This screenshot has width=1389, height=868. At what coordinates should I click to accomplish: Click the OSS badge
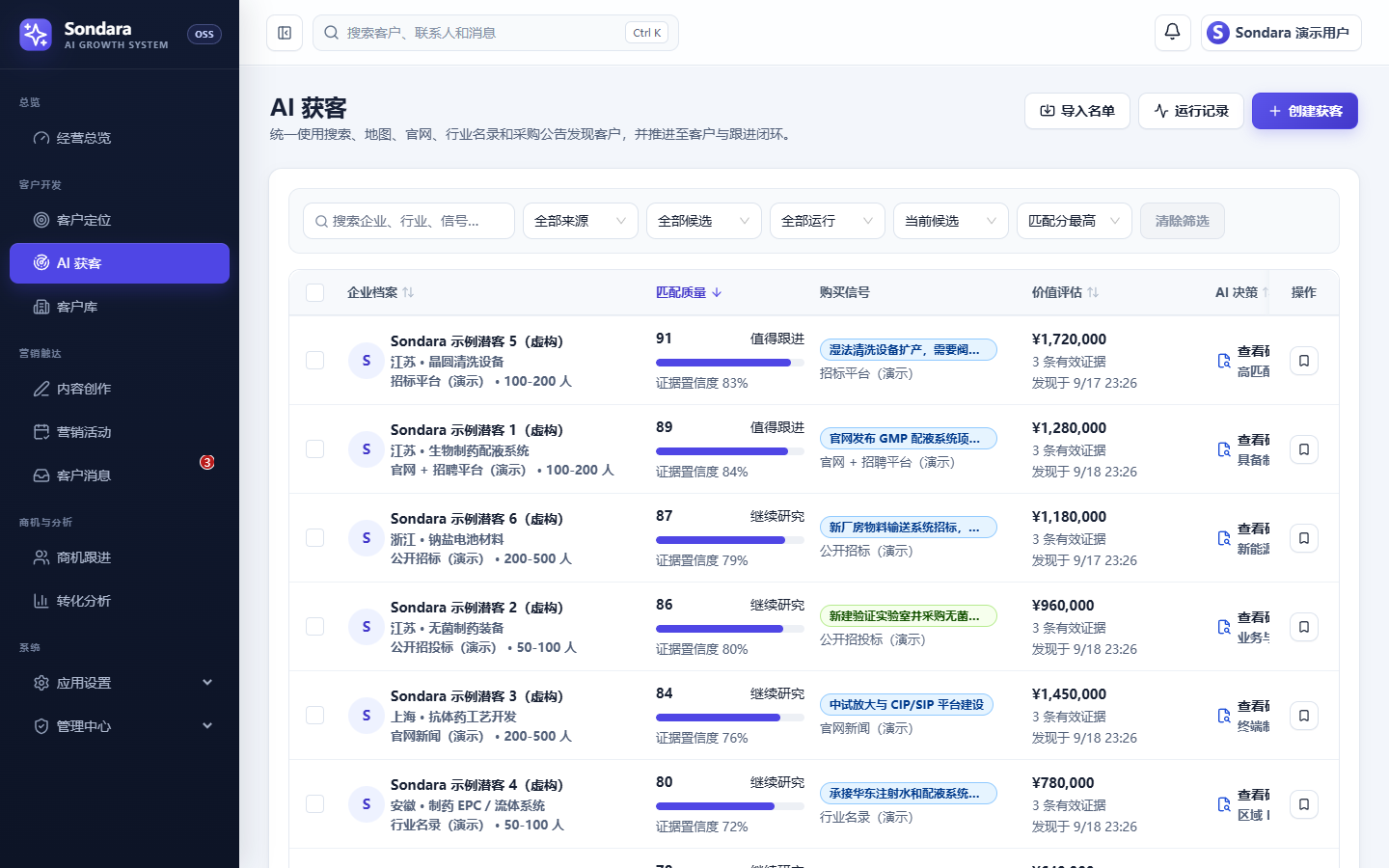(x=204, y=35)
